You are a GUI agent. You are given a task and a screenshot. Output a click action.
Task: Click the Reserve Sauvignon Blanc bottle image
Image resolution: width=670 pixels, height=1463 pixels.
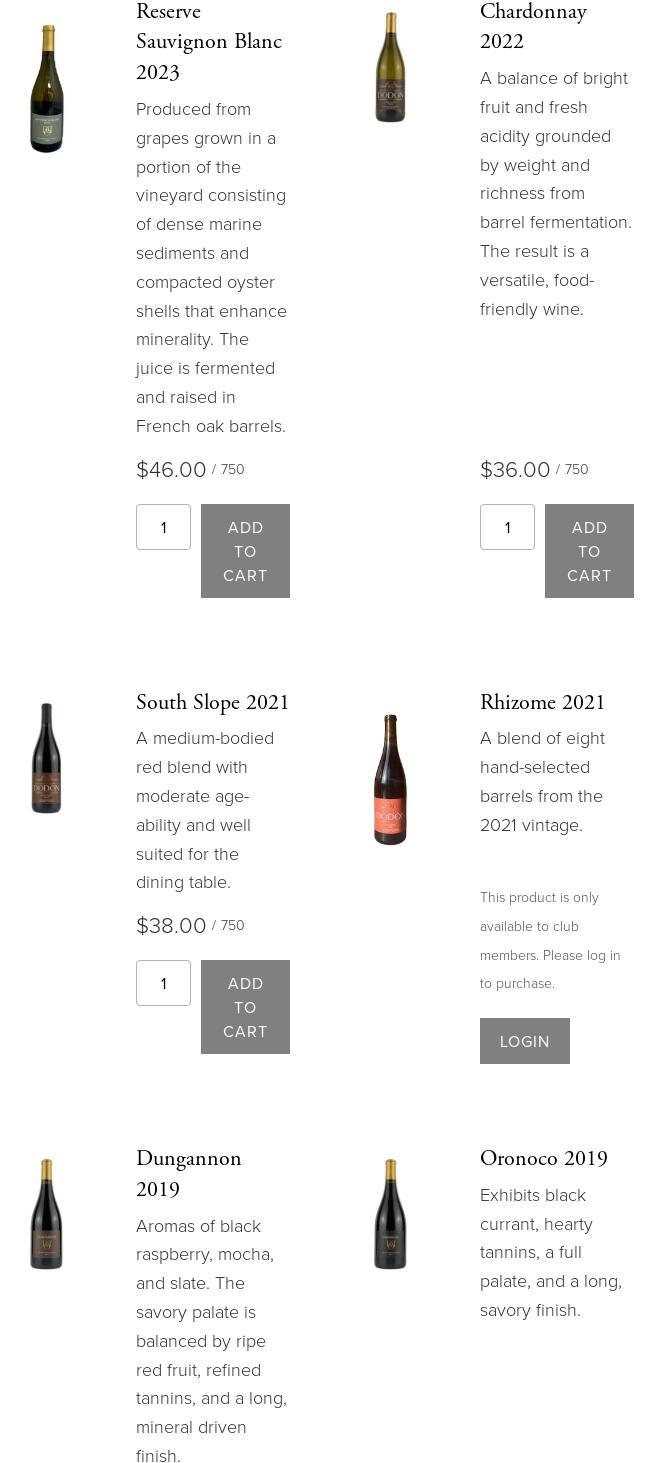tap(46, 89)
